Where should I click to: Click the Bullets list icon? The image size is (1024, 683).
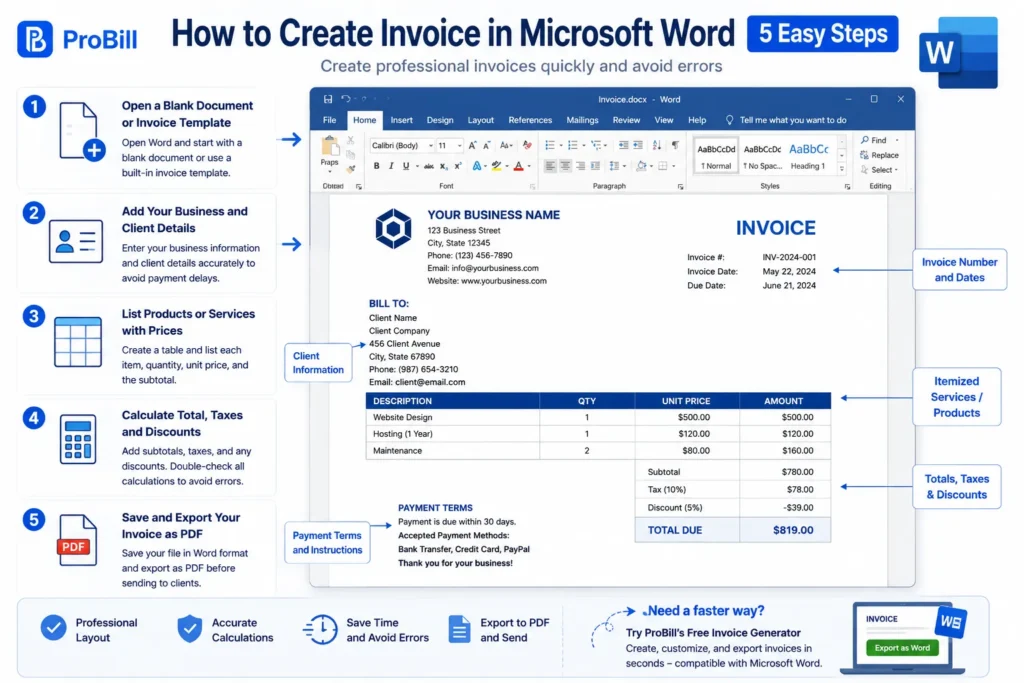coord(550,145)
